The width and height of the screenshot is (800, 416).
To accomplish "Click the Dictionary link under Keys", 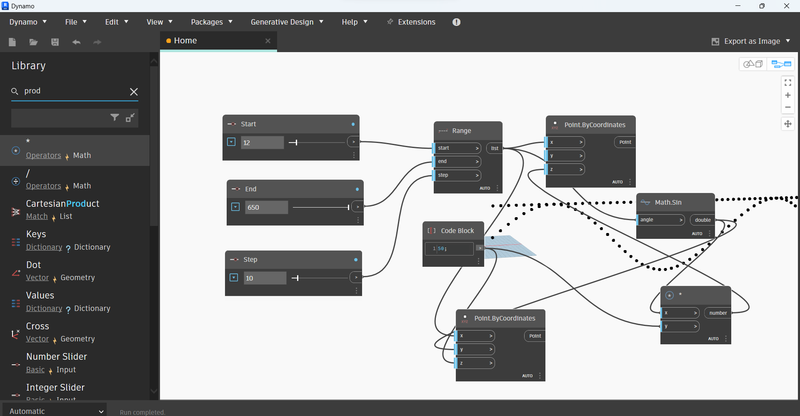I will [44, 247].
